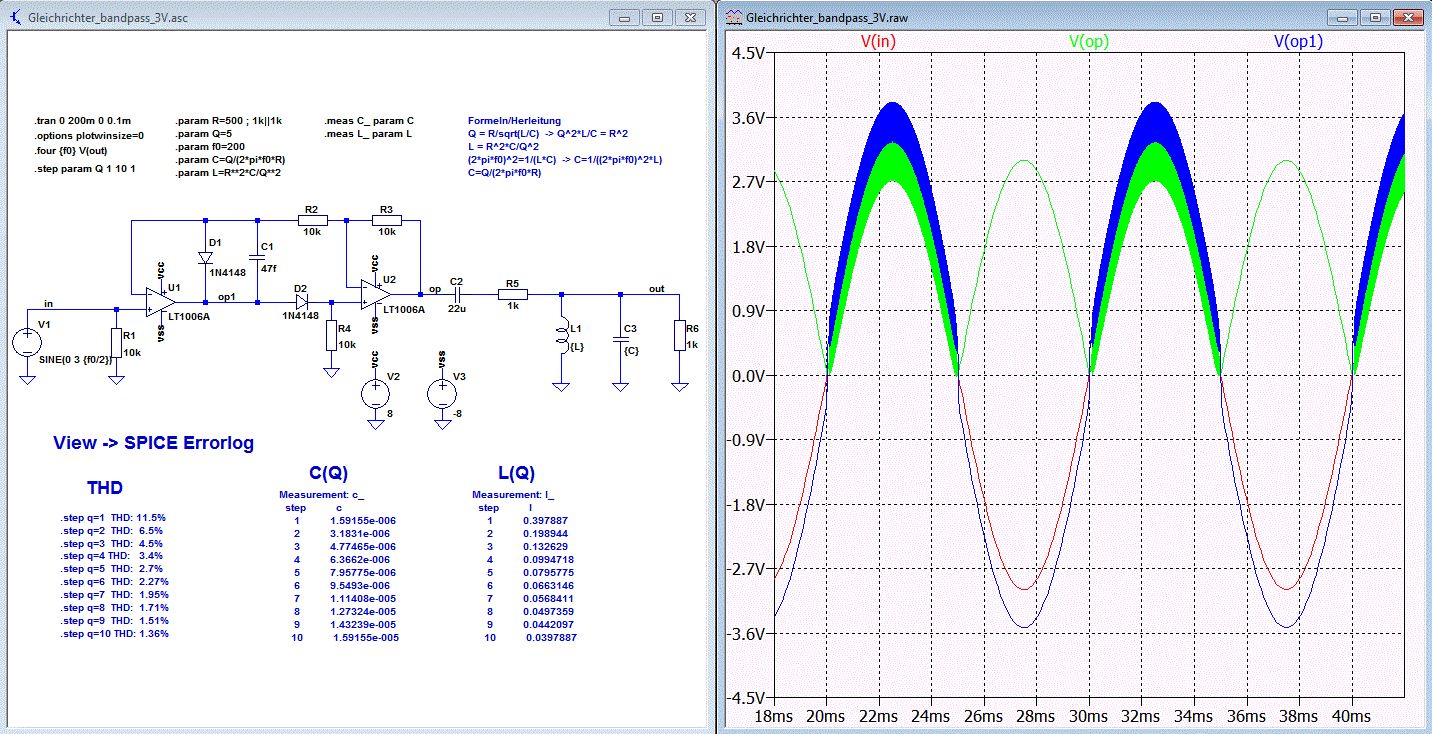Select the C1 47f capacitor
Viewport: 1432px width, 734px height.
(257, 255)
